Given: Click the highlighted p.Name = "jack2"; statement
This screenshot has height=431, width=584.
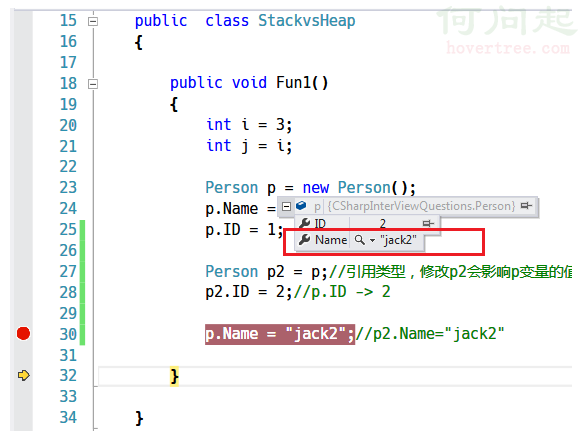Looking at the screenshot, I should click(x=280, y=334).
